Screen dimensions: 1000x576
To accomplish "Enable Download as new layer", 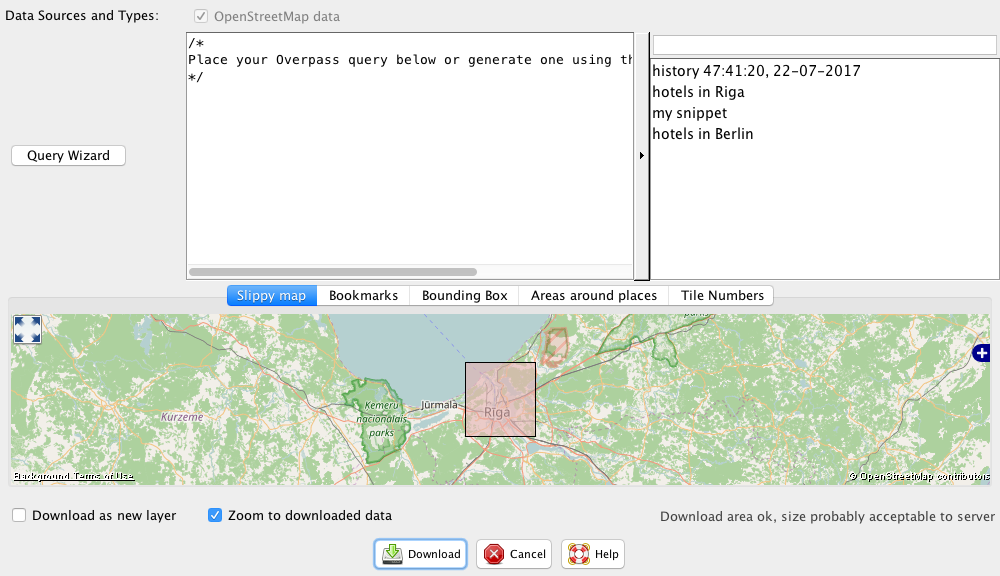I will [19, 515].
